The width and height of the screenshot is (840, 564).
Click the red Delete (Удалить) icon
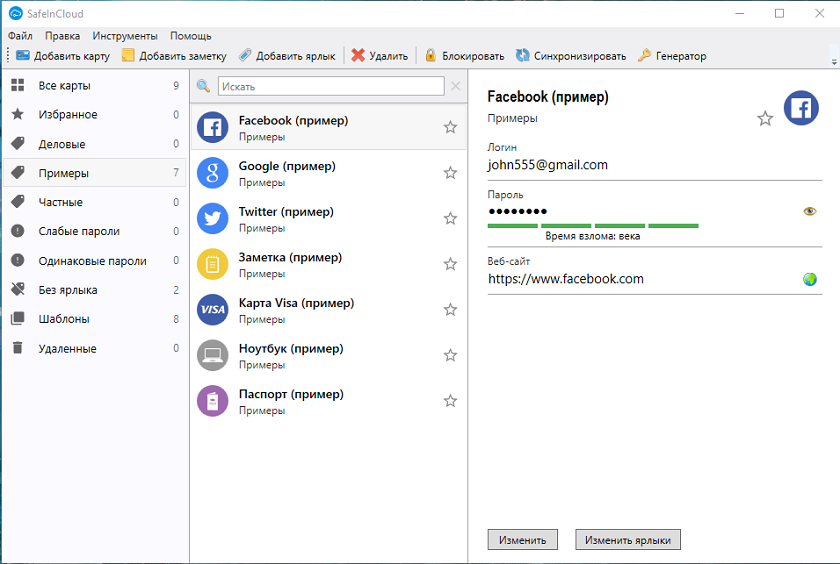point(358,56)
